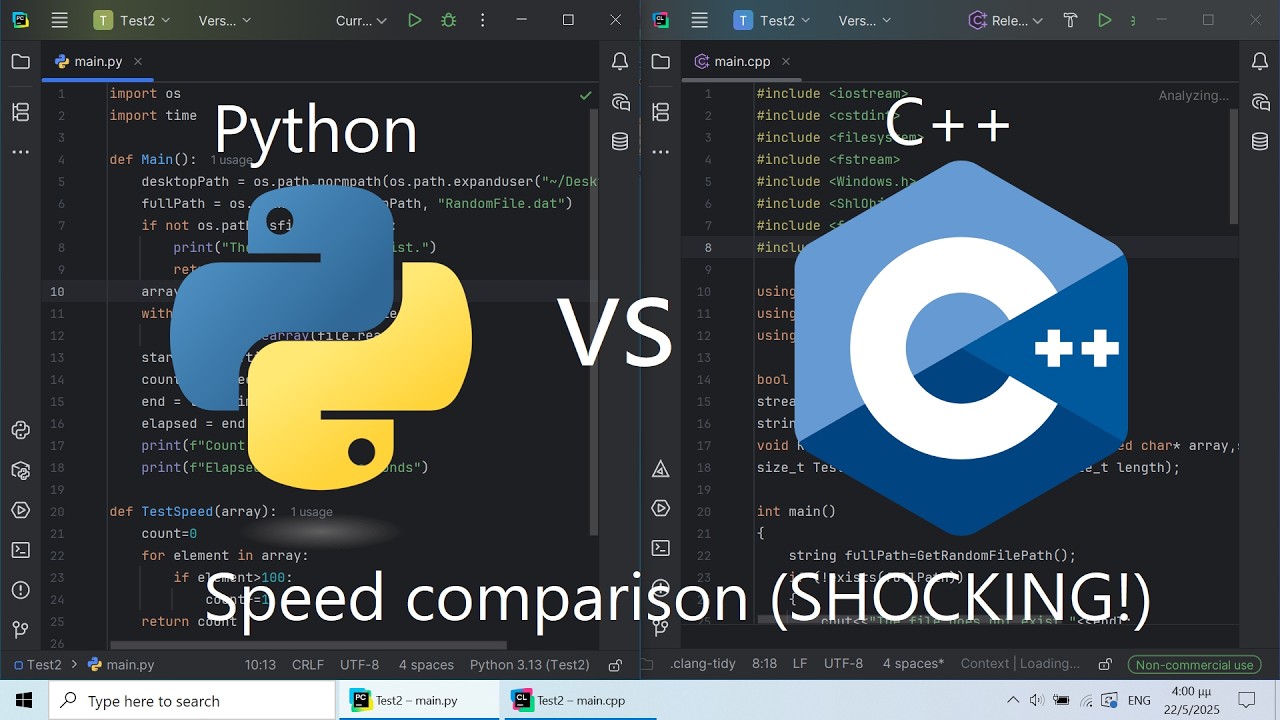The height and width of the screenshot is (720, 1280).
Task: Click main.py breadcrumb in PyCharm status bar
Action: [121, 665]
